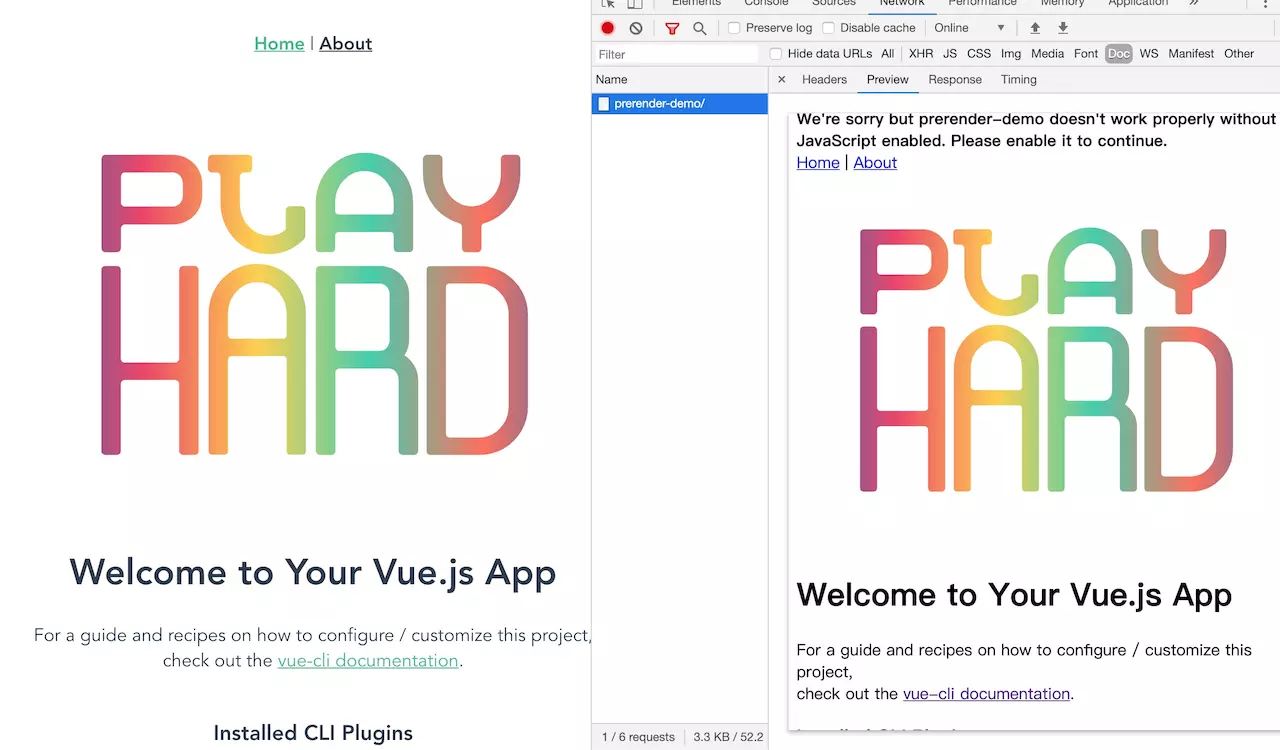The width and height of the screenshot is (1280, 750).
Task: Filter requests by XHR
Action: [921, 54]
